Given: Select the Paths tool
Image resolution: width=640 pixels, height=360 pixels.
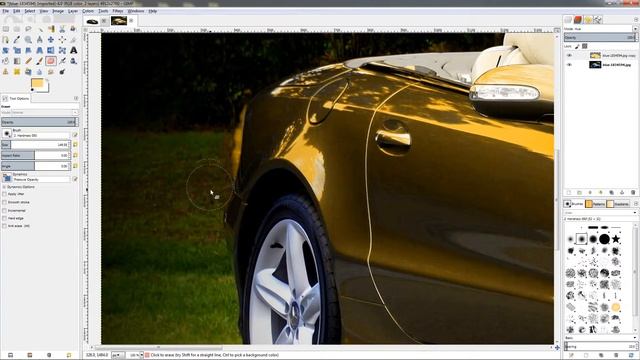Looking at the screenshot, I should coord(6,40).
